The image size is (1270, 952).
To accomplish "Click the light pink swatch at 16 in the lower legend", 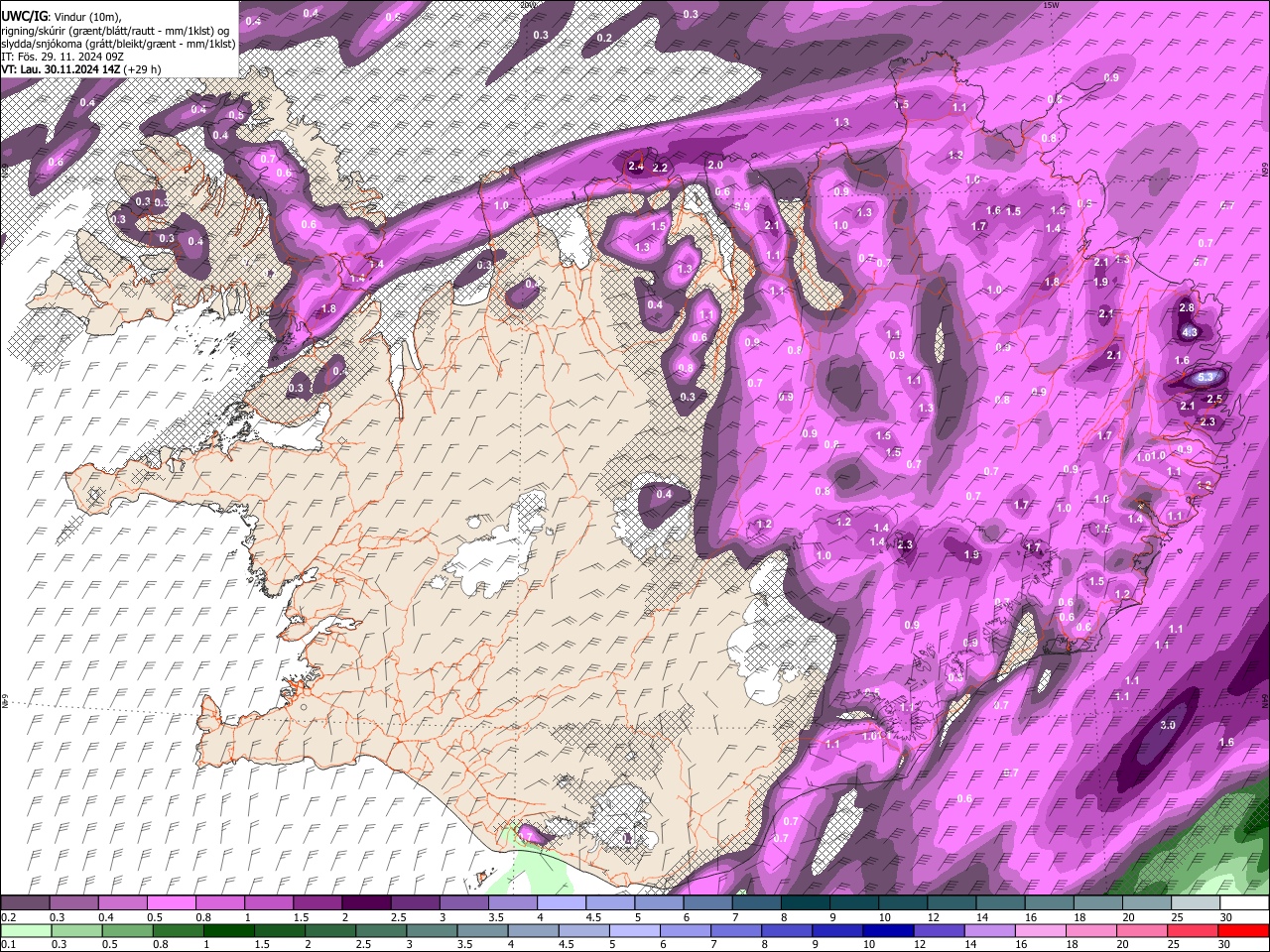I will [1040, 931].
